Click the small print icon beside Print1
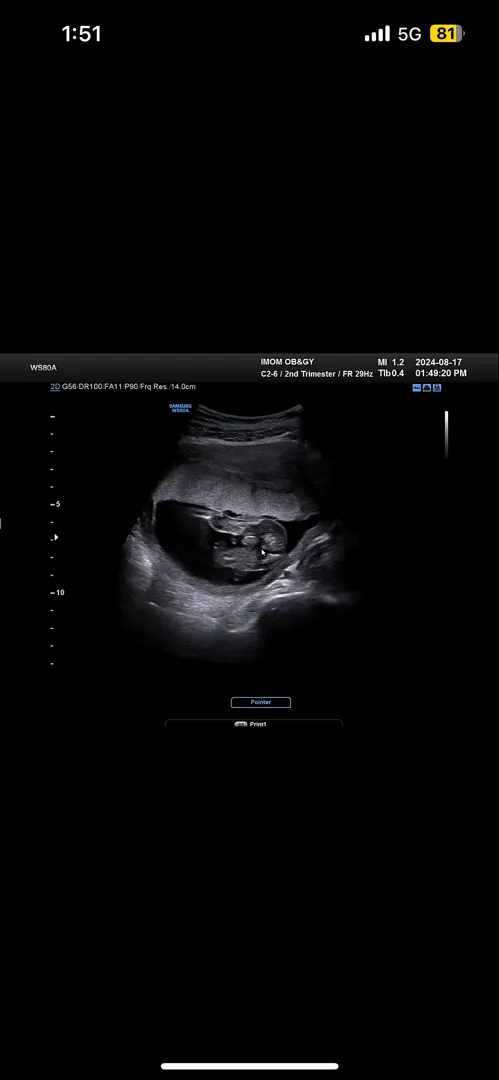 [x=241, y=725]
